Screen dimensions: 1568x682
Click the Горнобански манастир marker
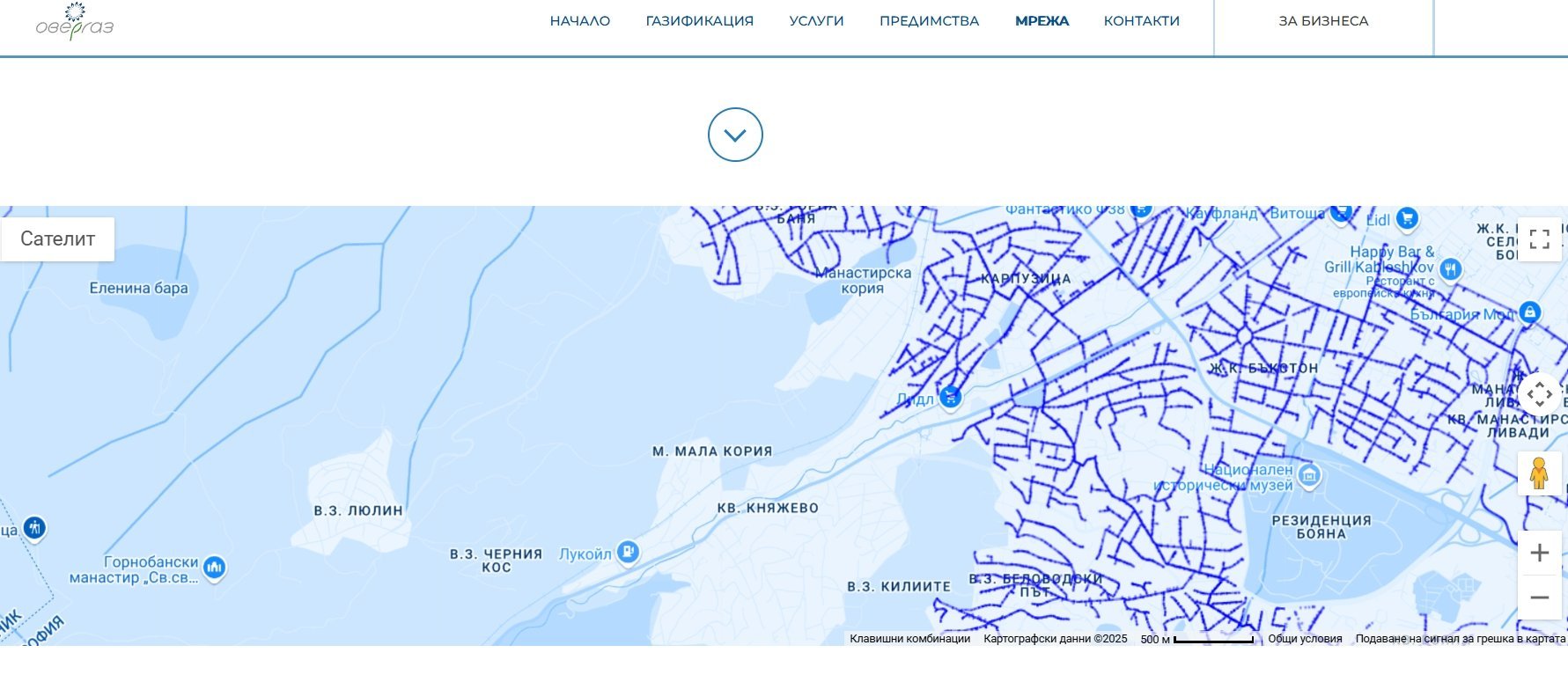[x=214, y=568]
